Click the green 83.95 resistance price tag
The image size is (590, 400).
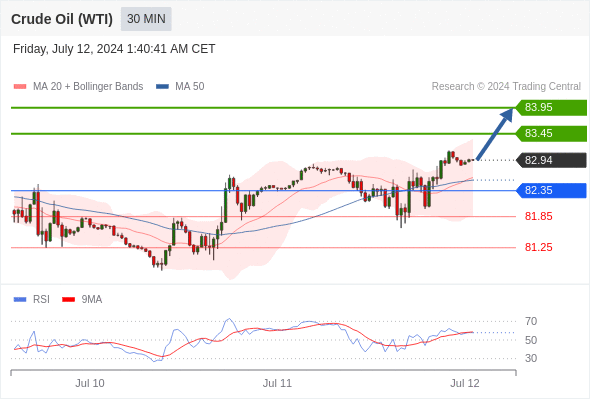[551, 108]
